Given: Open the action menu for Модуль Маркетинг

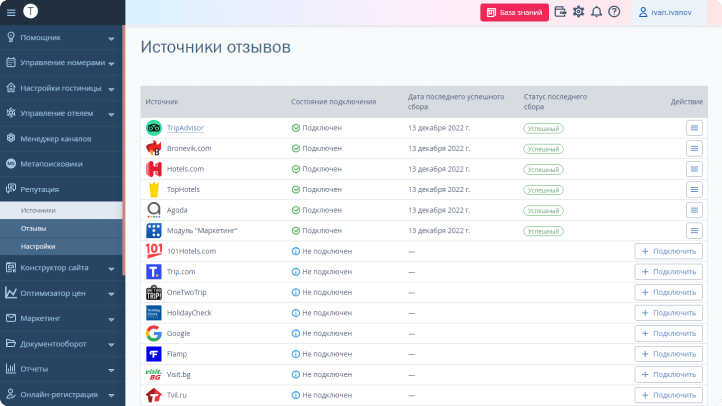Looking at the screenshot, I should 694,231.
